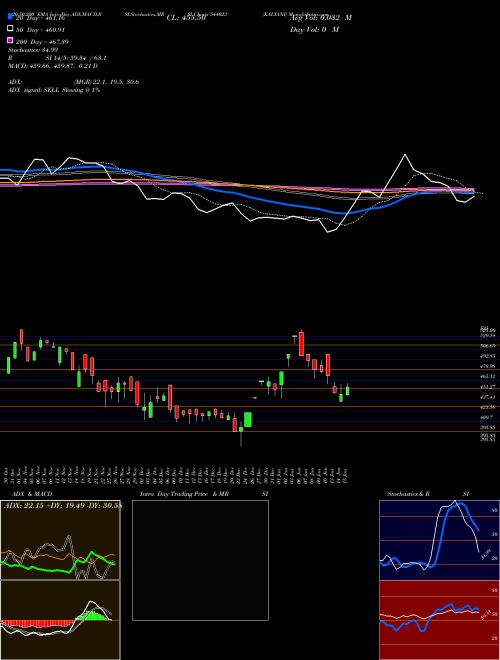Click the 'MACD: 459.66, 459.87, -0.21 D' line

(53, 66)
